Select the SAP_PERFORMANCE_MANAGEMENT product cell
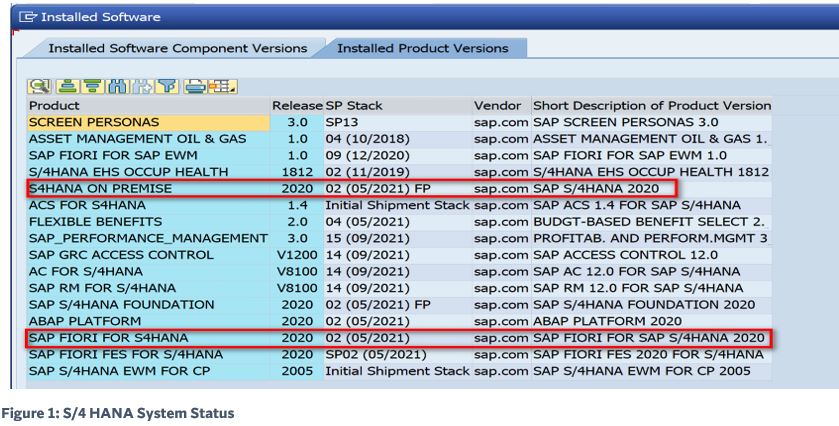 pos(148,238)
